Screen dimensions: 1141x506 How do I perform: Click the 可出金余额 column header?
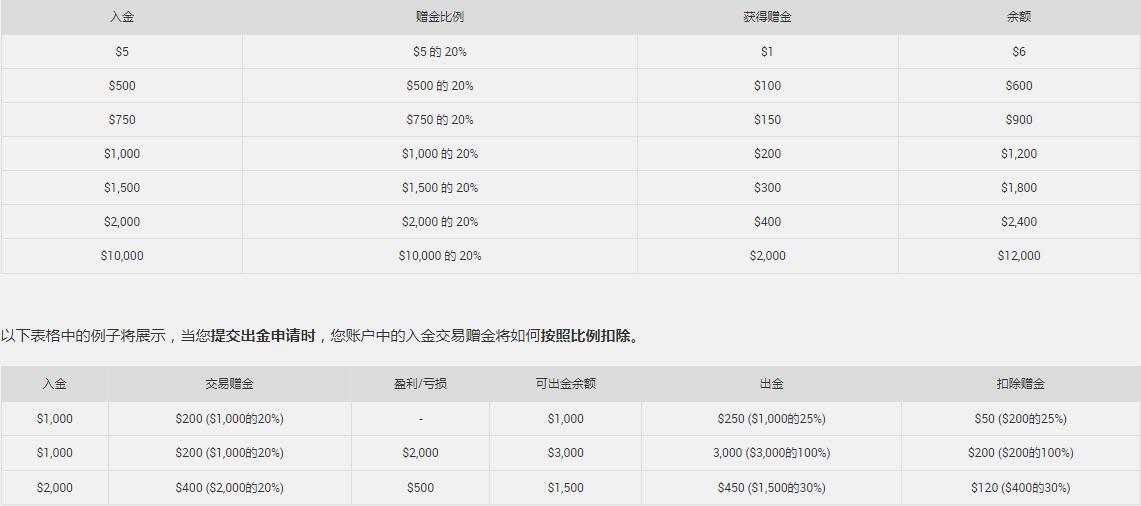click(565, 384)
